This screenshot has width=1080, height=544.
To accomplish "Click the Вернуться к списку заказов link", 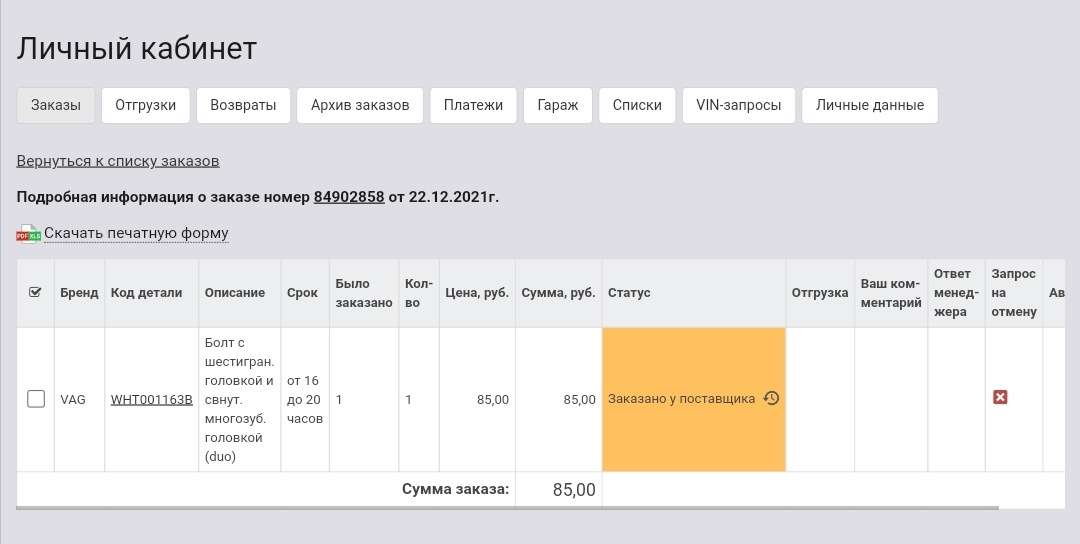I will coord(118,161).
